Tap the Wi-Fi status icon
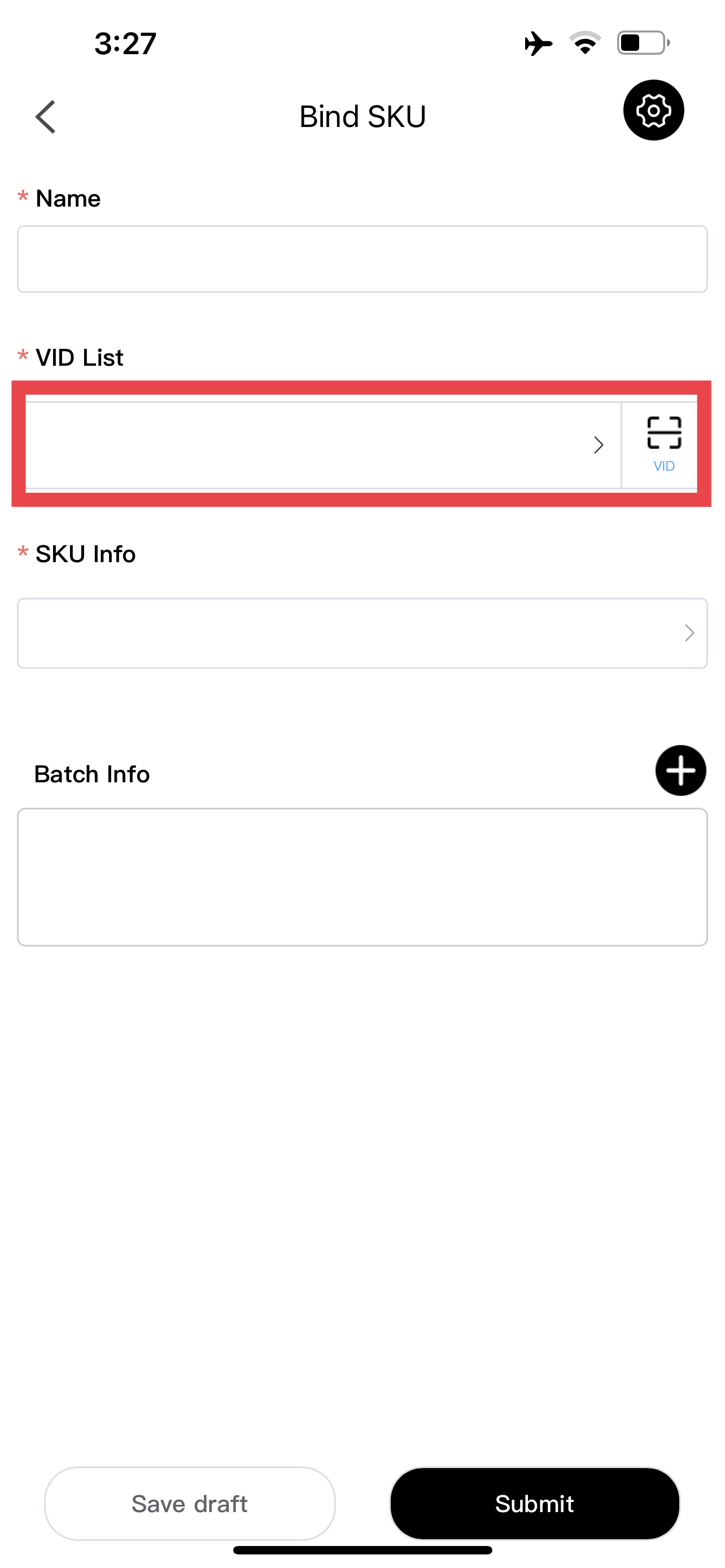 [x=585, y=43]
